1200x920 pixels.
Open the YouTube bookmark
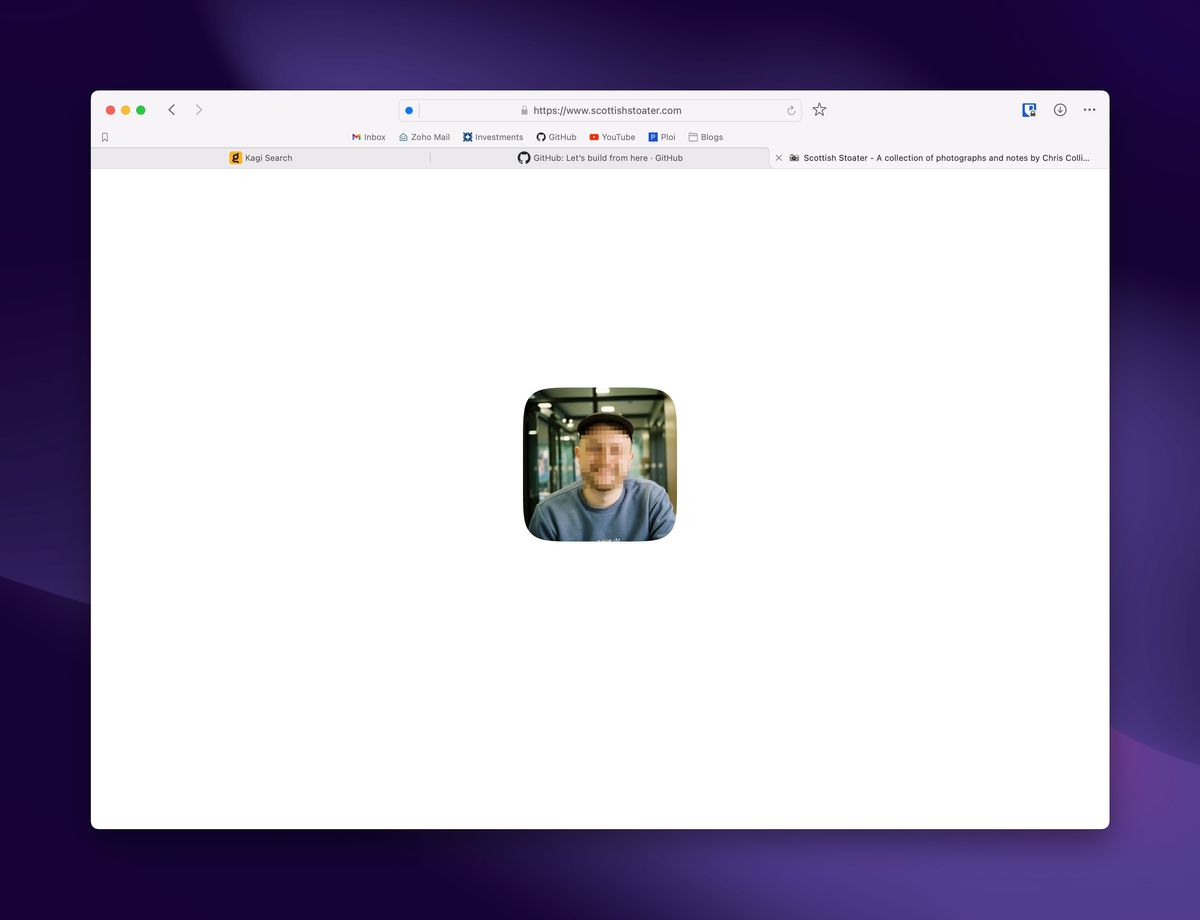(612, 137)
